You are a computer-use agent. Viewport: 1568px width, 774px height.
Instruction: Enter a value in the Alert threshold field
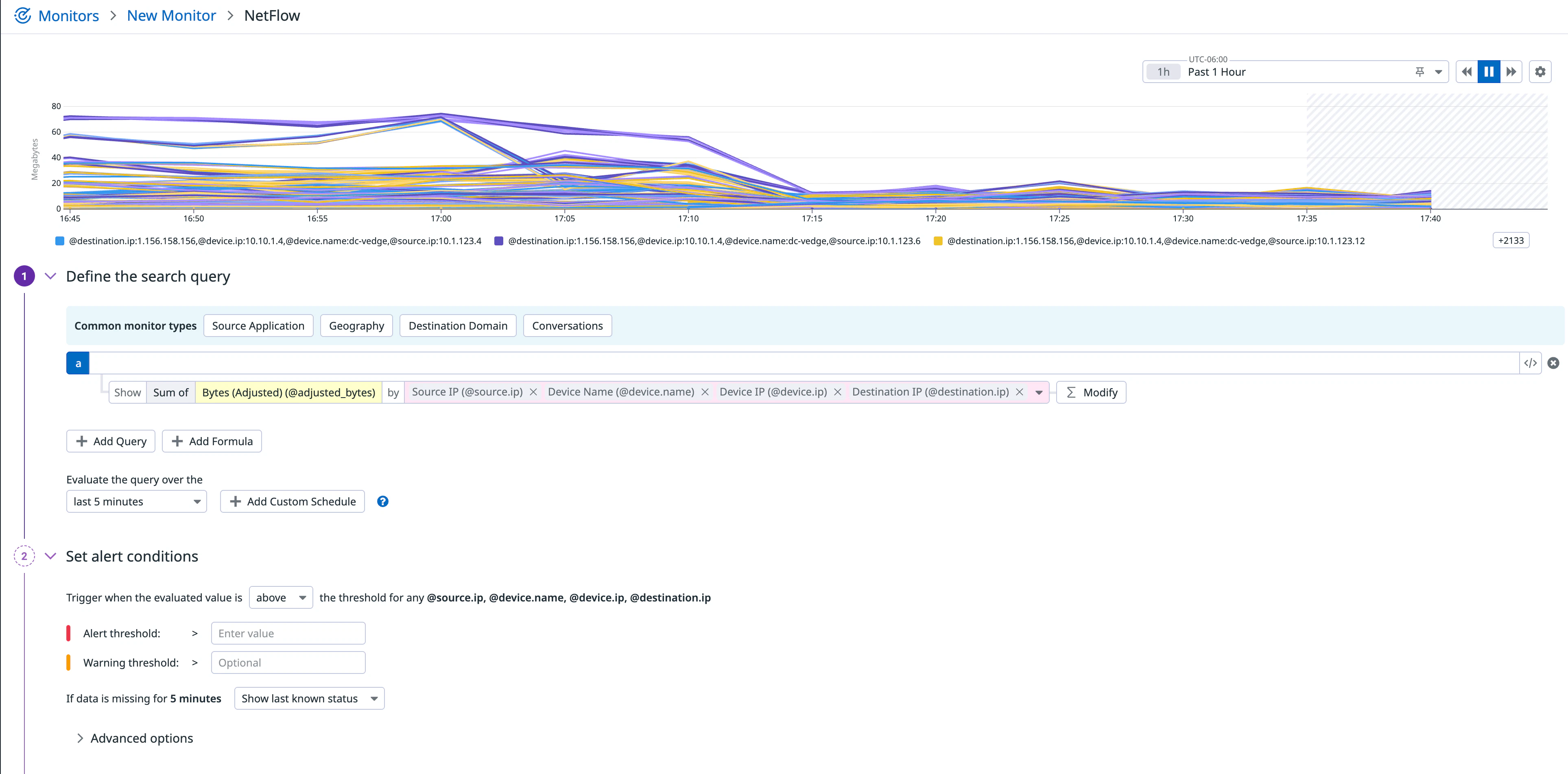(x=287, y=633)
